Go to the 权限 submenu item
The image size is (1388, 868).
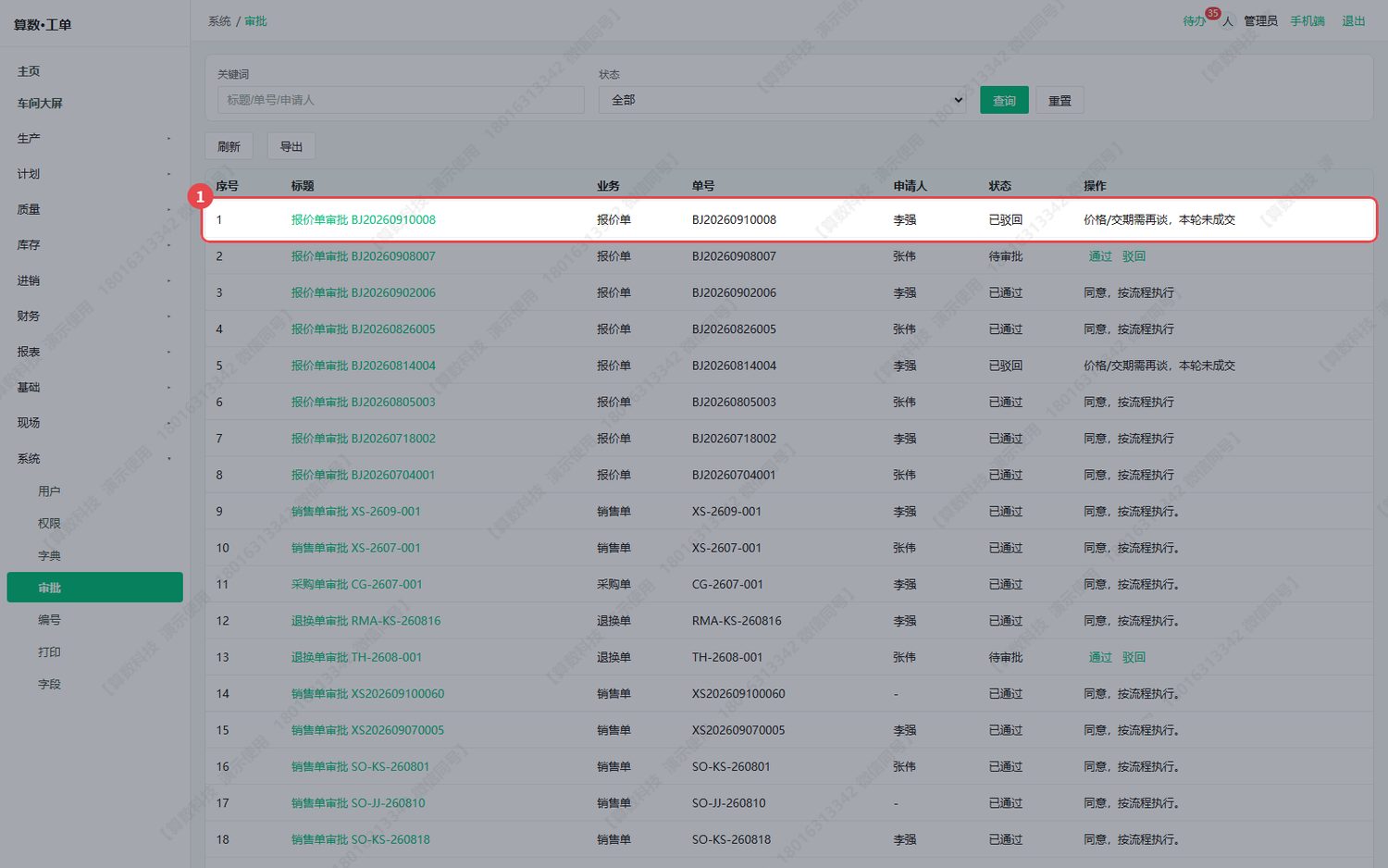49,524
